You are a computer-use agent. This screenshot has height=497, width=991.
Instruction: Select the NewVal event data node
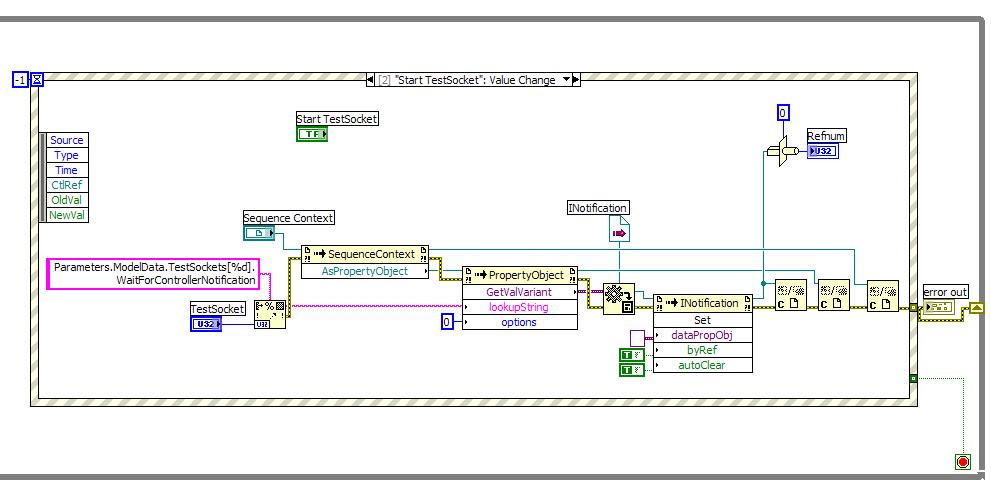pyautogui.click(x=68, y=215)
